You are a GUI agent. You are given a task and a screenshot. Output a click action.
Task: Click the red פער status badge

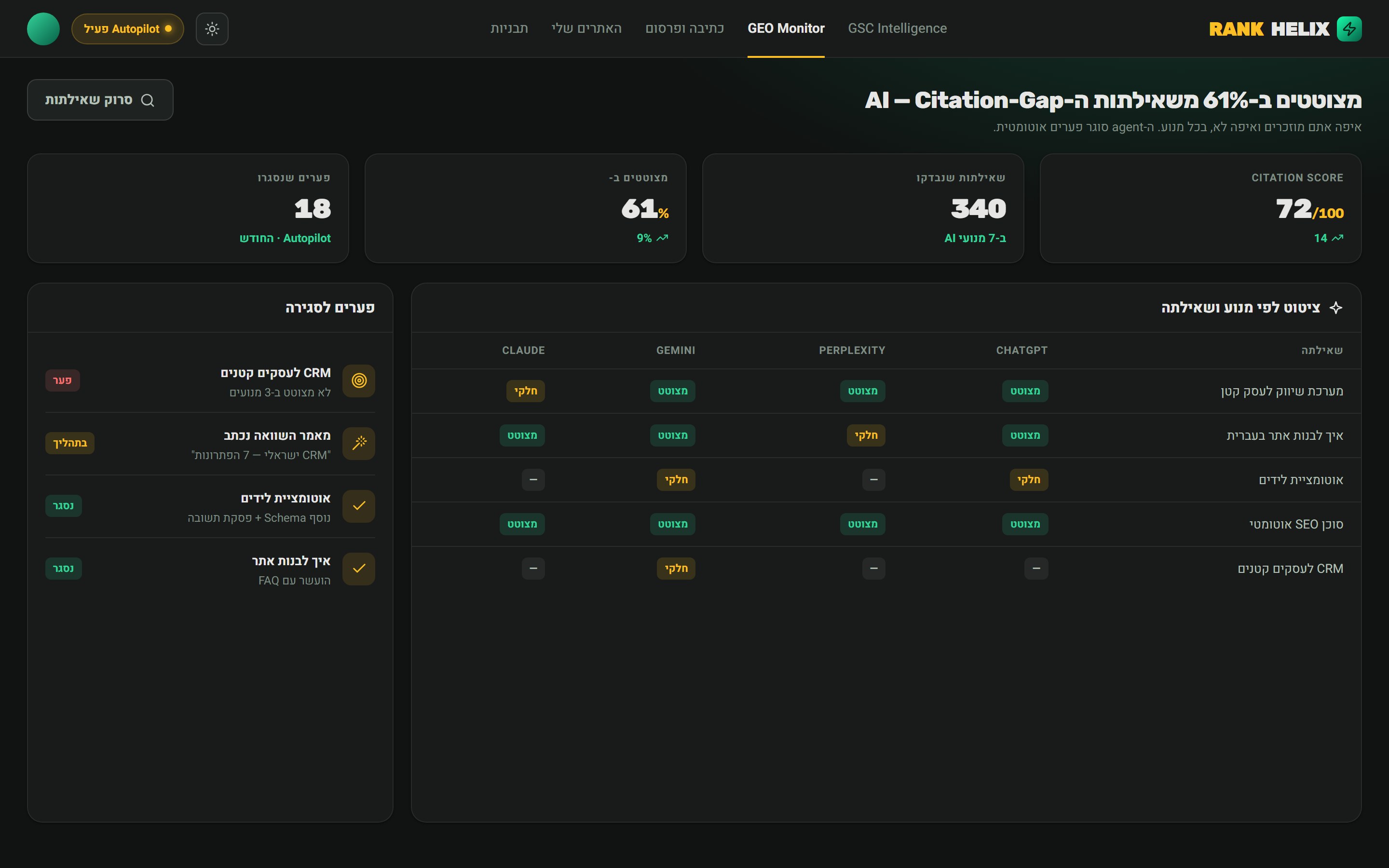63,380
